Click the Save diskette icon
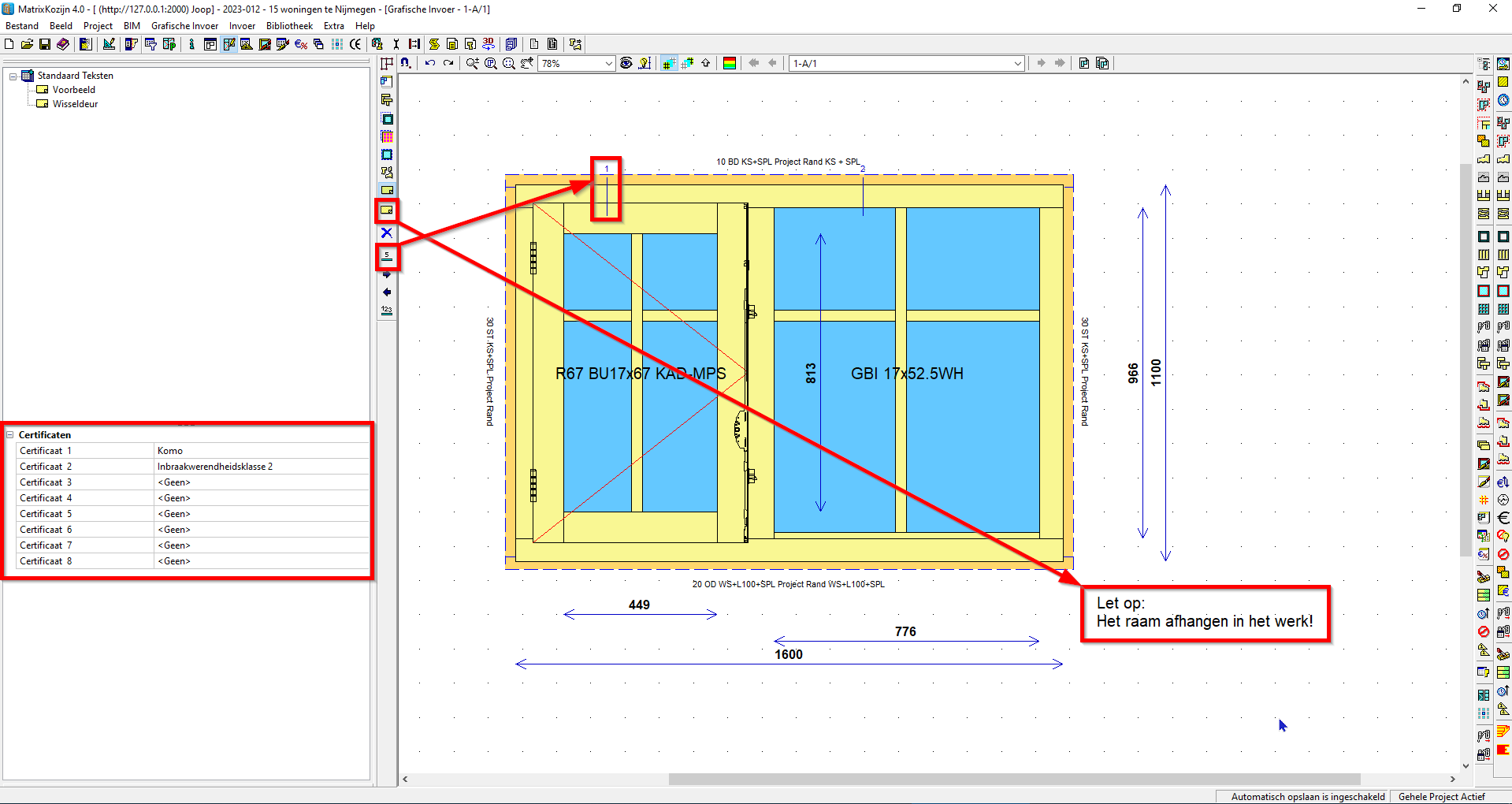Viewport: 1512px width, 804px height. 45,44
